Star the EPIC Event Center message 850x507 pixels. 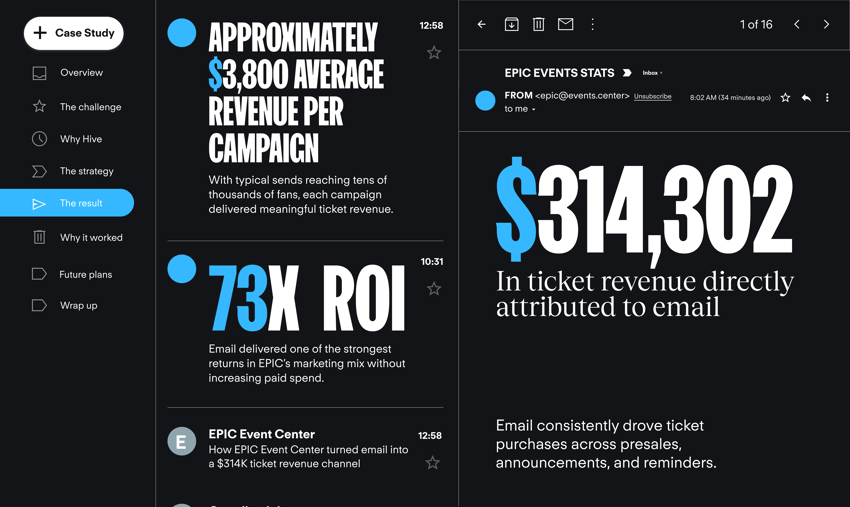click(x=433, y=463)
